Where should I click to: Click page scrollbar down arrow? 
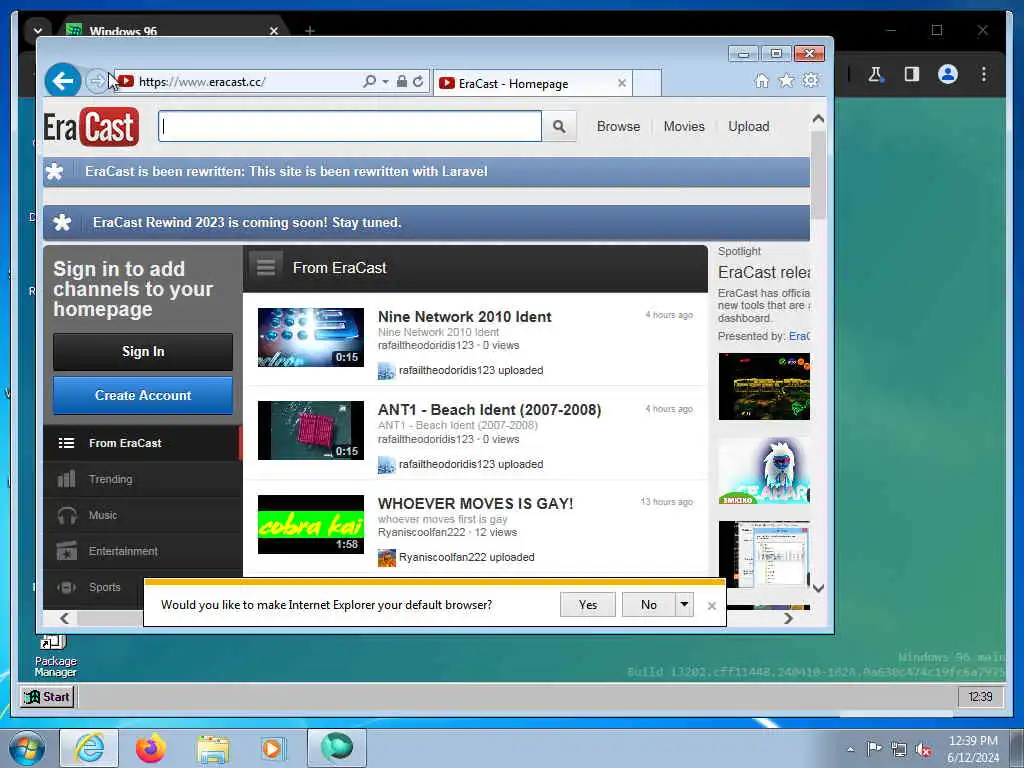point(818,588)
